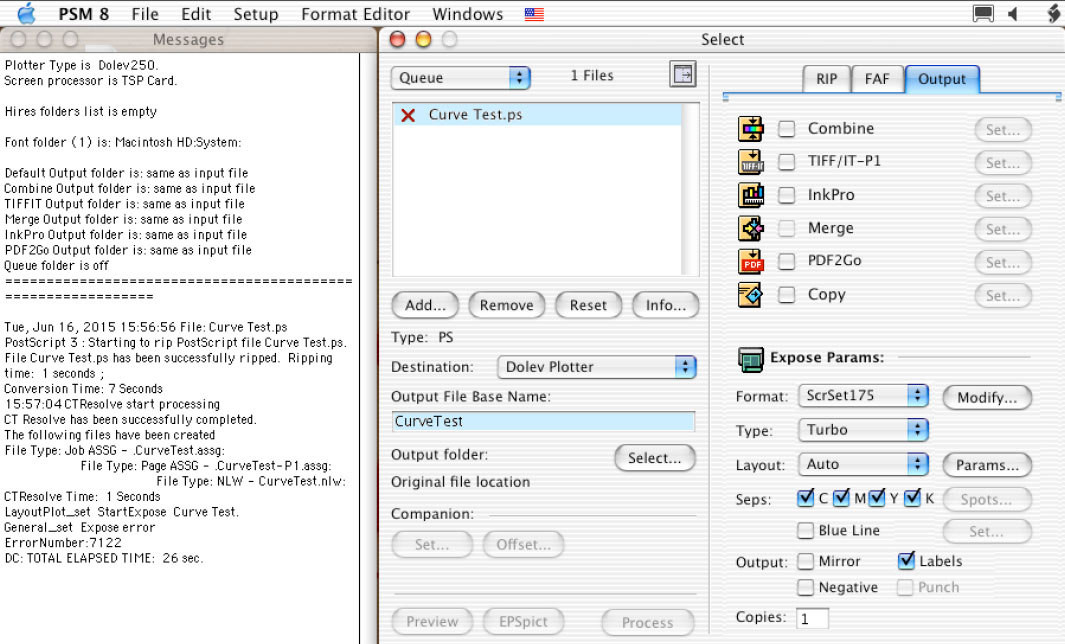Image resolution: width=1065 pixels, height=644 pixels.
Task: Click the InkPro icon
Action: (751, 195)
